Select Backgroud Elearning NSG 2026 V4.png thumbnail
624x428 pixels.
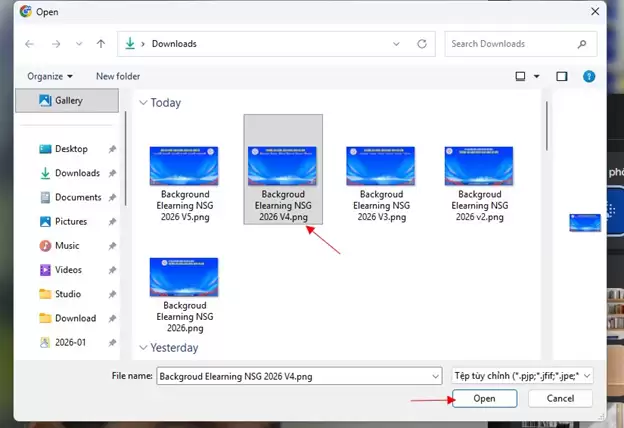[282, 166]
